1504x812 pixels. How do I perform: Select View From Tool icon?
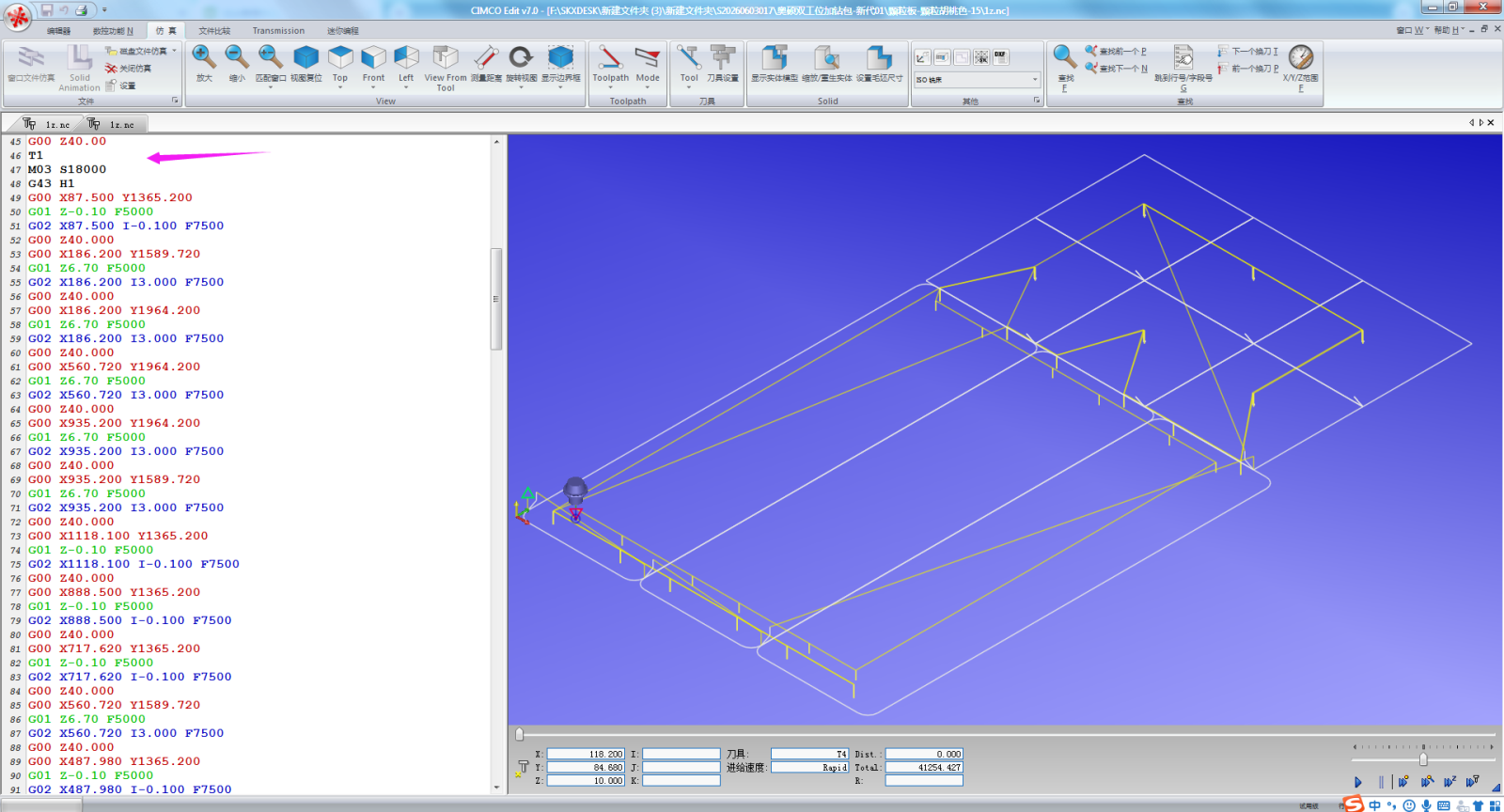(446, 58)
